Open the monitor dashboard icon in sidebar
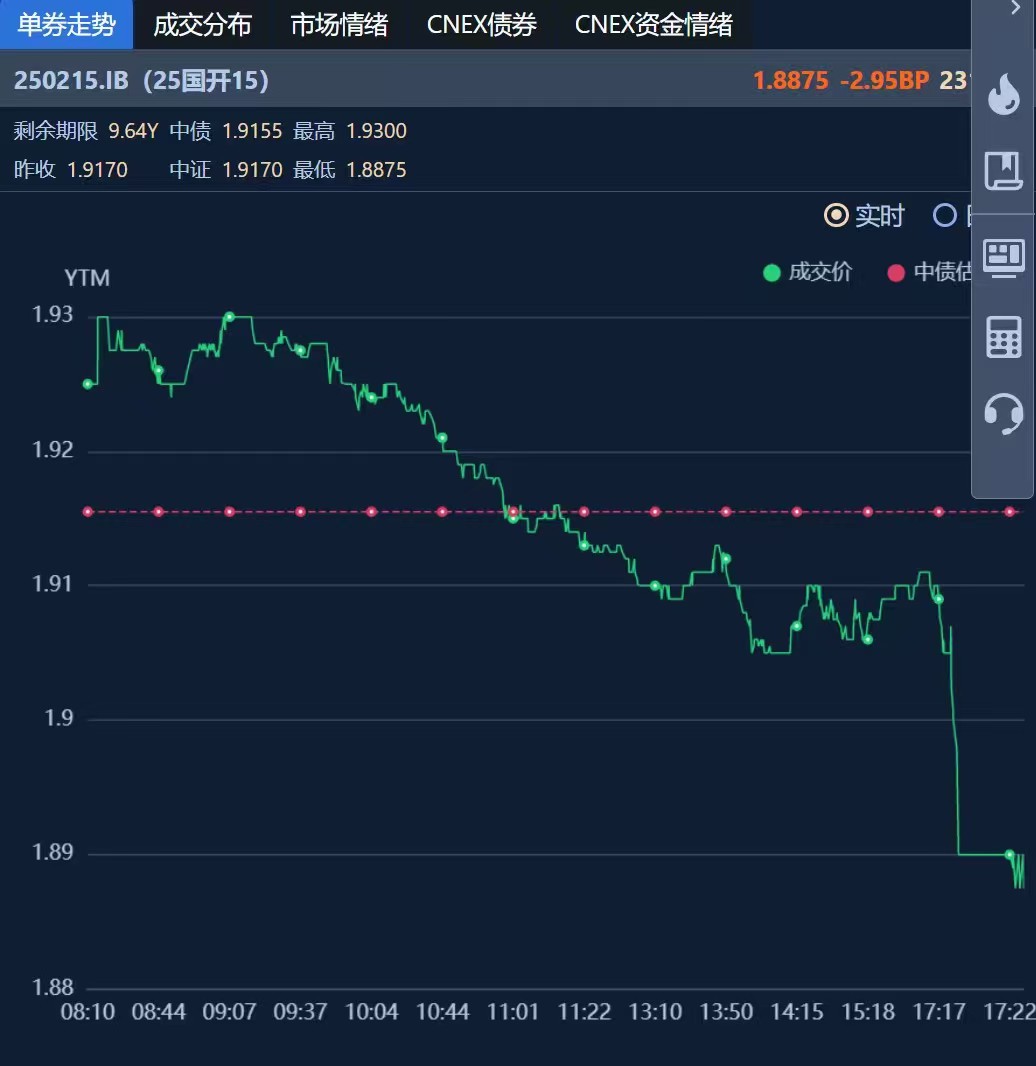1036x1066 pixels. 1003,257
